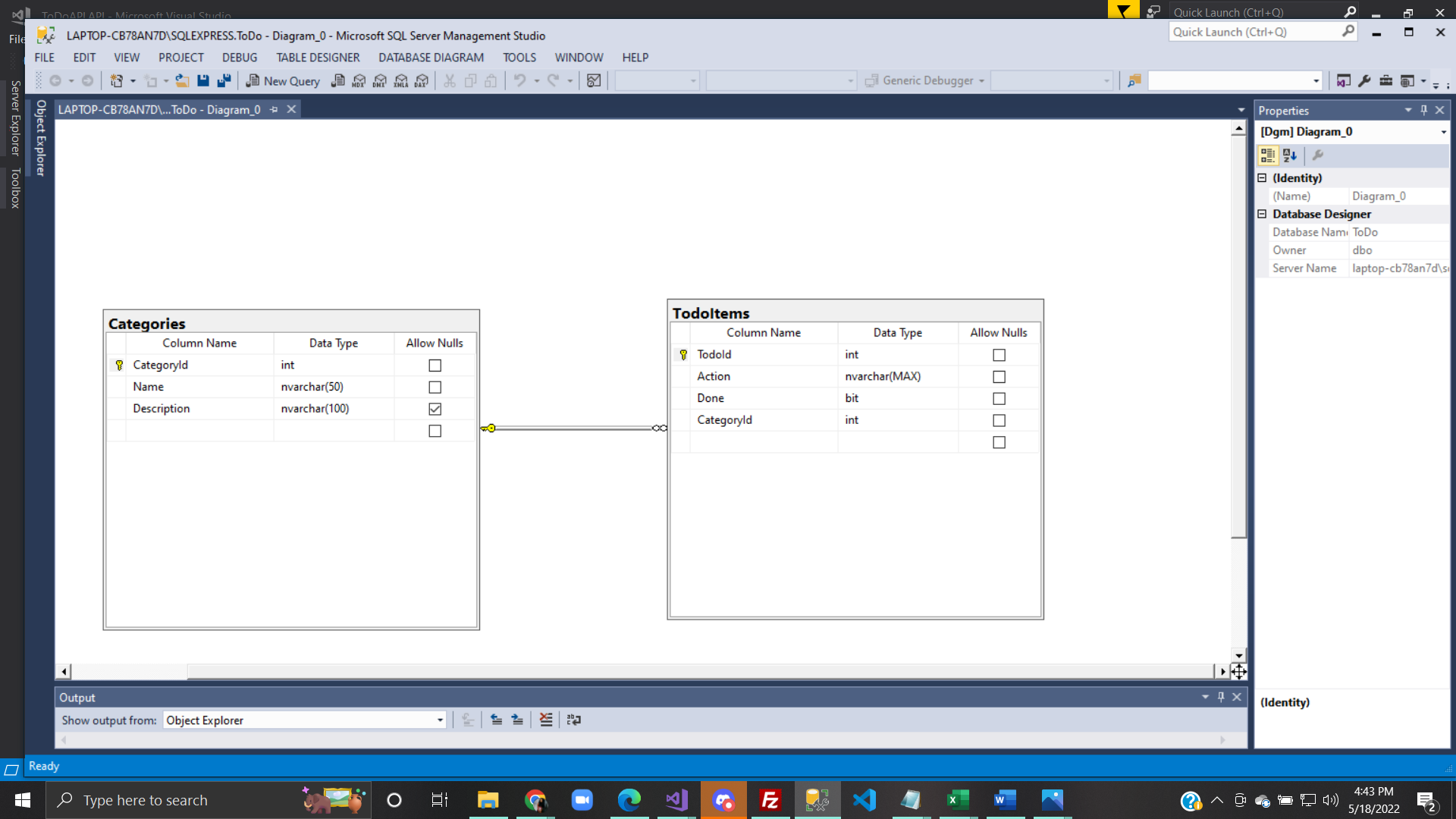Click the DMX query toolbar icon
This screenshot has height=819, width=1456.
pyautogui.click(x=380, y=80)
